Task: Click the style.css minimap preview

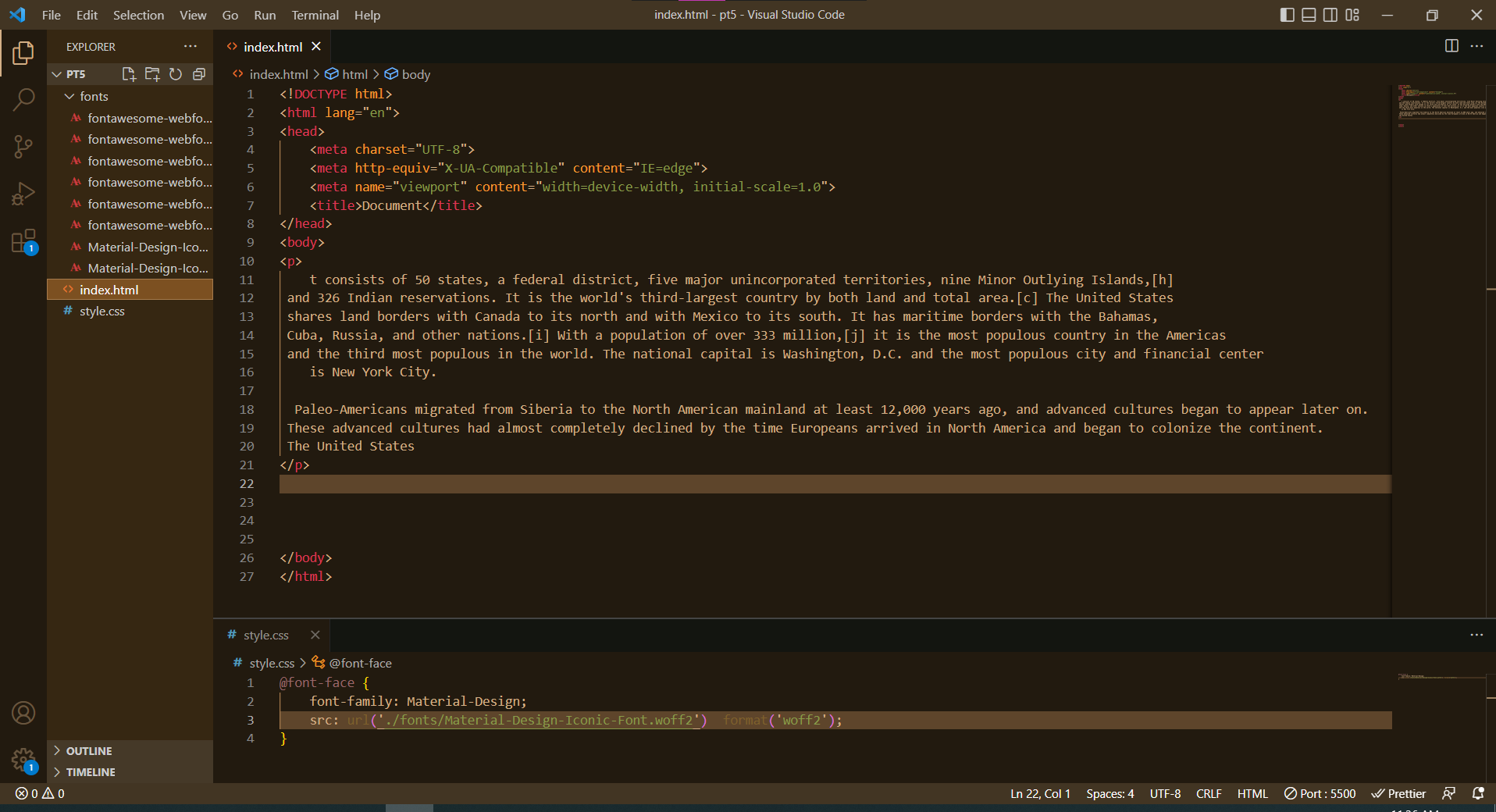Action: tap(1441, 676)
